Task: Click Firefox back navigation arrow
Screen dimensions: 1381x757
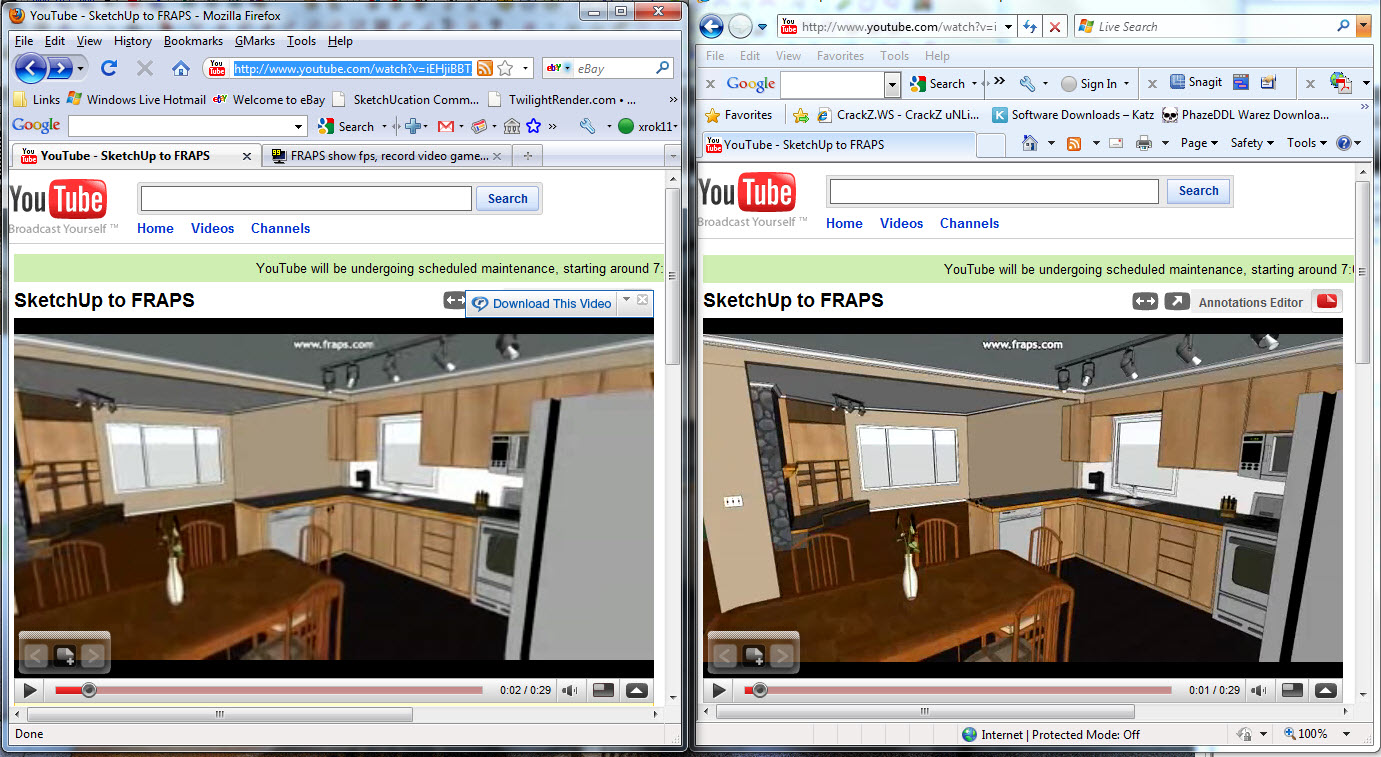Action: click(31, 68)
